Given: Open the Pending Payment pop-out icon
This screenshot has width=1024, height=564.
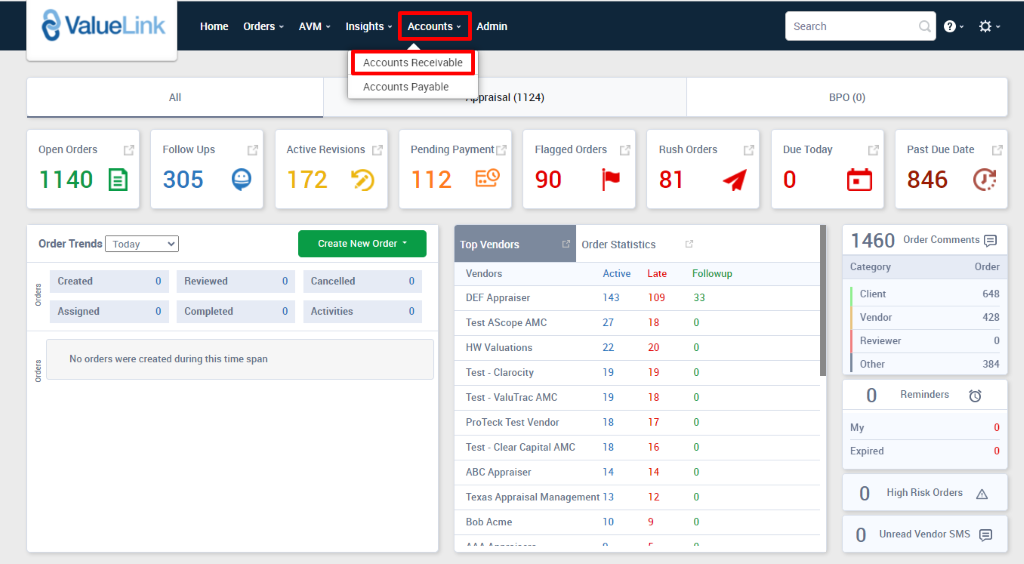Looking at the screenshot, I should tap(501, 150).
